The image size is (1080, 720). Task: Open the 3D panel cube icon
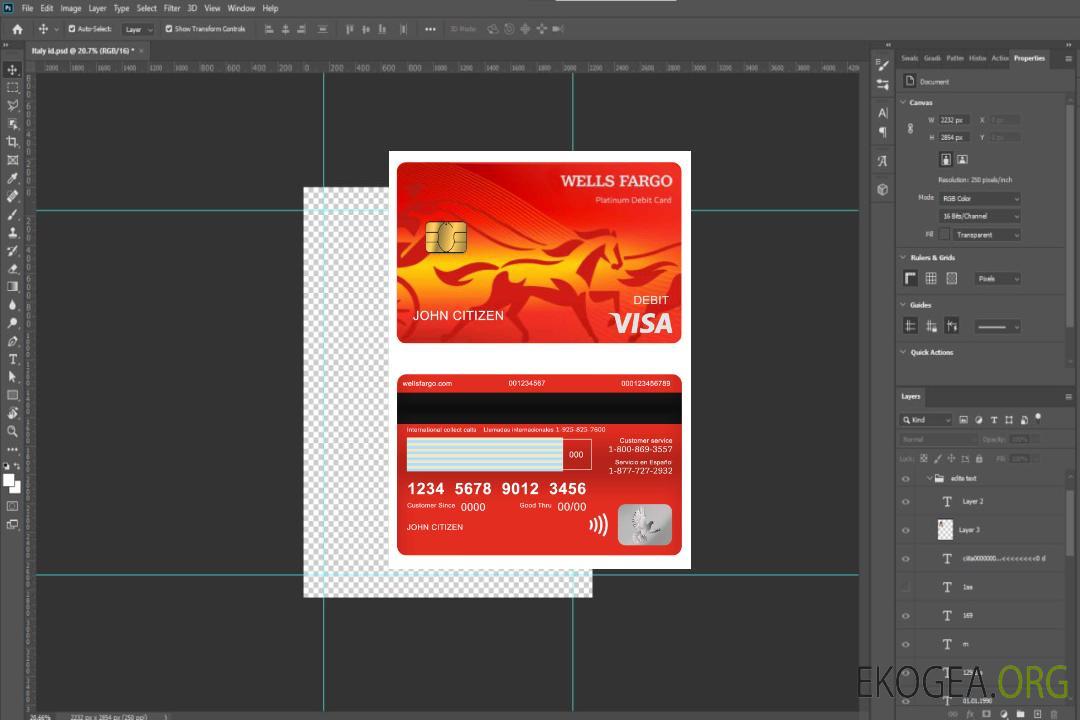[x=882, y=189]
